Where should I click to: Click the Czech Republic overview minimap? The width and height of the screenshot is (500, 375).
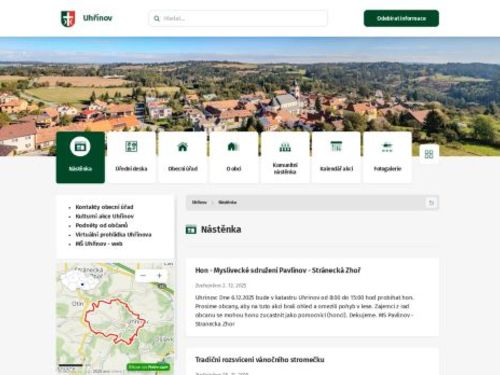(x=81, y=281)
